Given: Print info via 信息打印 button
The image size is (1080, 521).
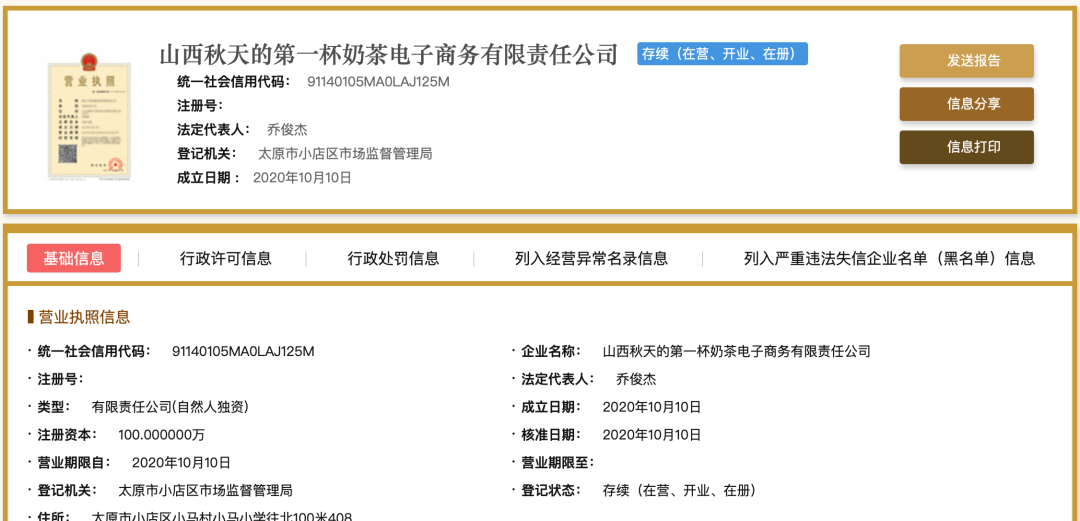Looking at the screenshot, I should coord(966,147).
